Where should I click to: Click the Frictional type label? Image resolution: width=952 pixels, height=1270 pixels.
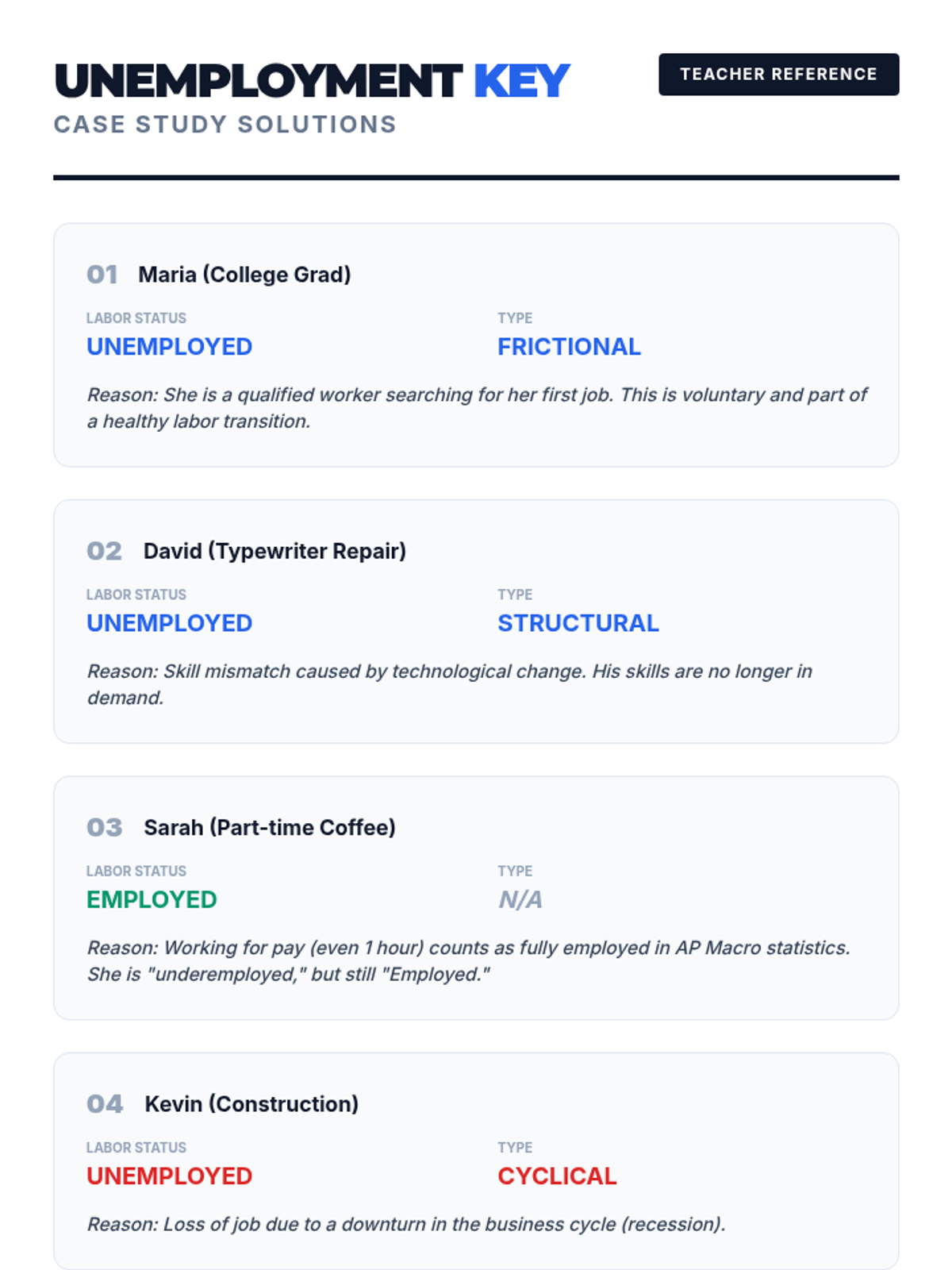[x=569, y=347]
